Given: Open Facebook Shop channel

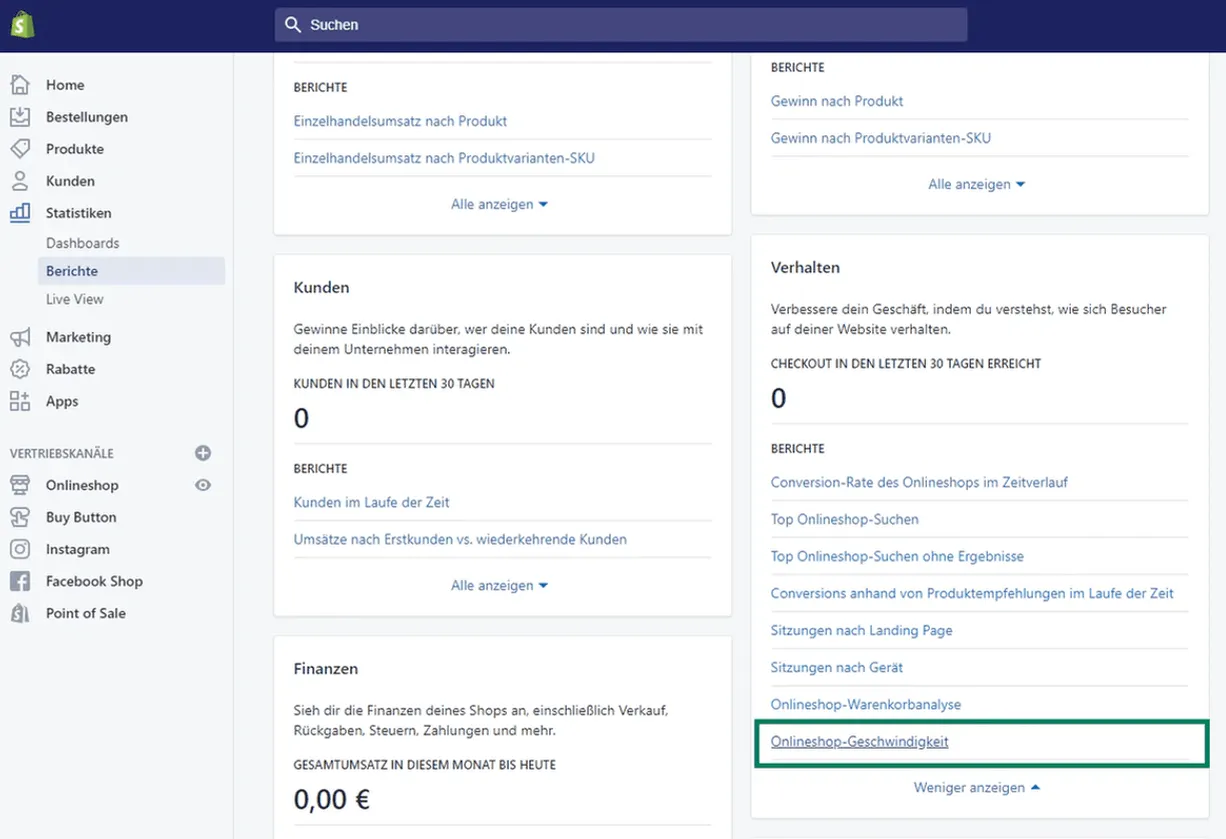Looking at the screenshot, I should 94,581.
